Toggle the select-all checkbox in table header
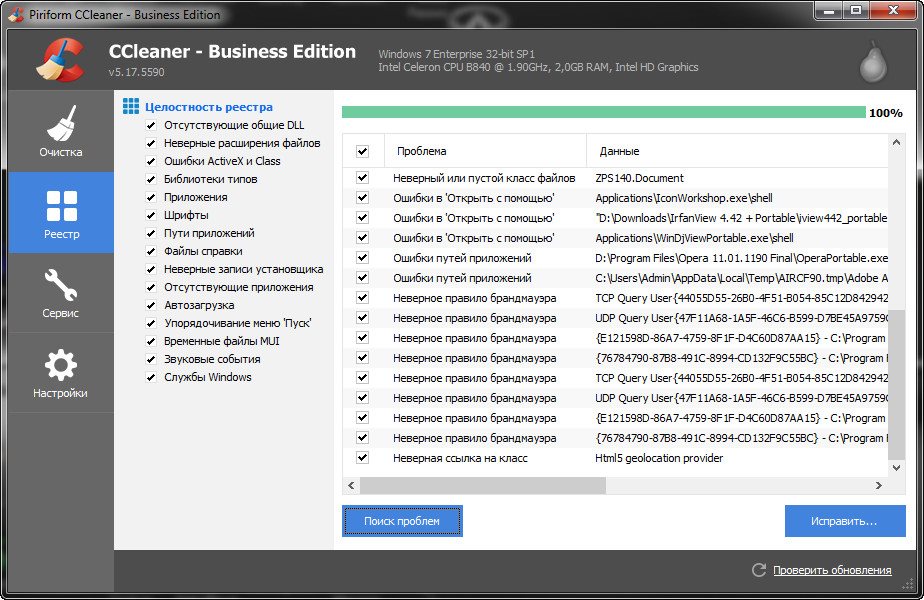The image size is (924, 600). pos(362,151)
